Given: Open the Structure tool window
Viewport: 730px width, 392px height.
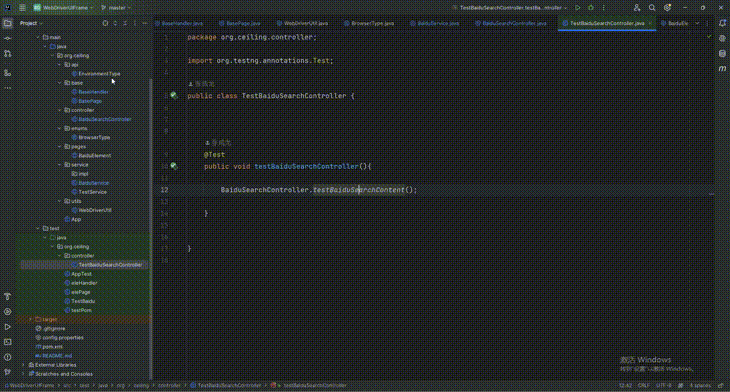Looking at the screenshot, I should [7, 73].
